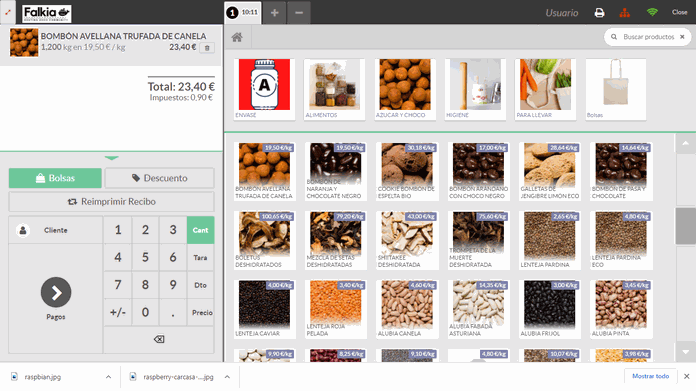Open the HIGIENE category
The width and height of the screenshot is (696, 391).
pyautogui.click(x=475, y=89)
